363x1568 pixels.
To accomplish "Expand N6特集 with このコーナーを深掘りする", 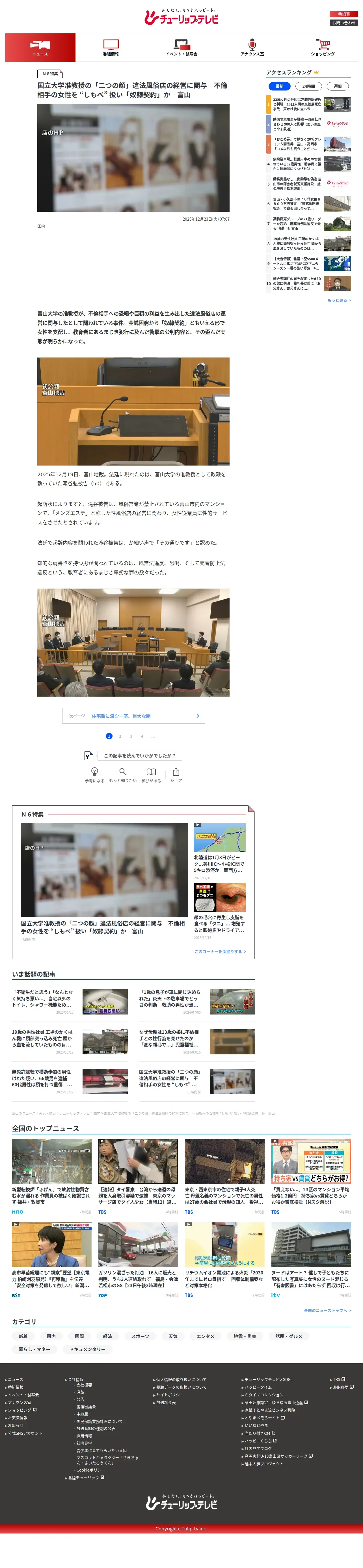I will pos(220,951).
